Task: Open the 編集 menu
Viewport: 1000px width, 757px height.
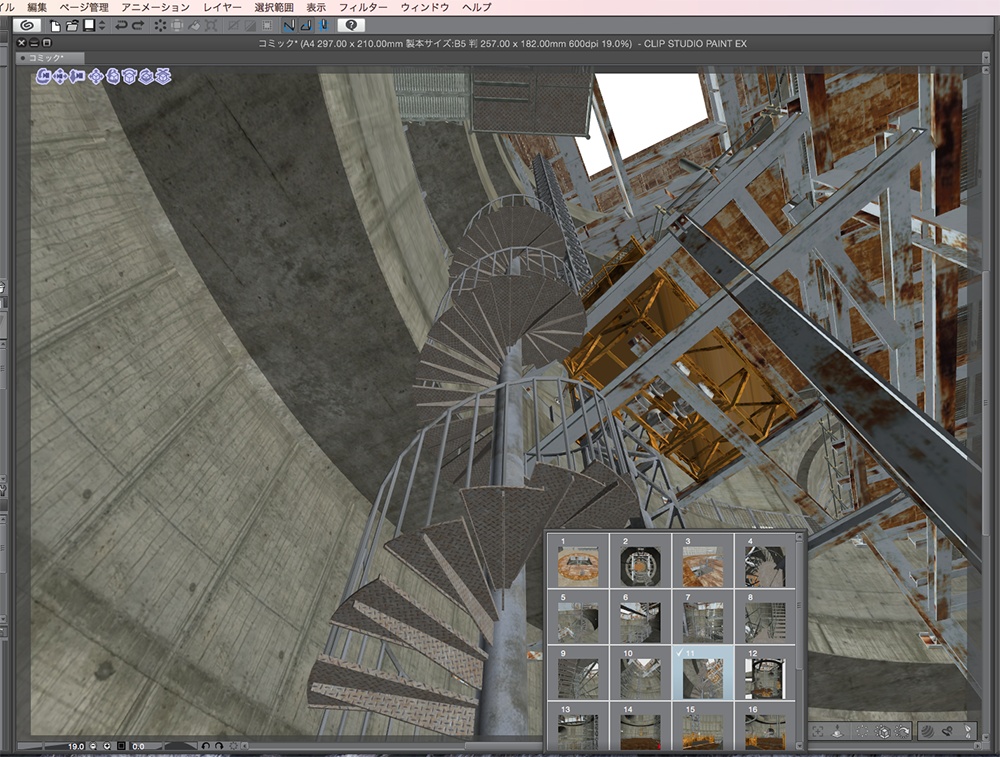Action: [x=37, y=8]
